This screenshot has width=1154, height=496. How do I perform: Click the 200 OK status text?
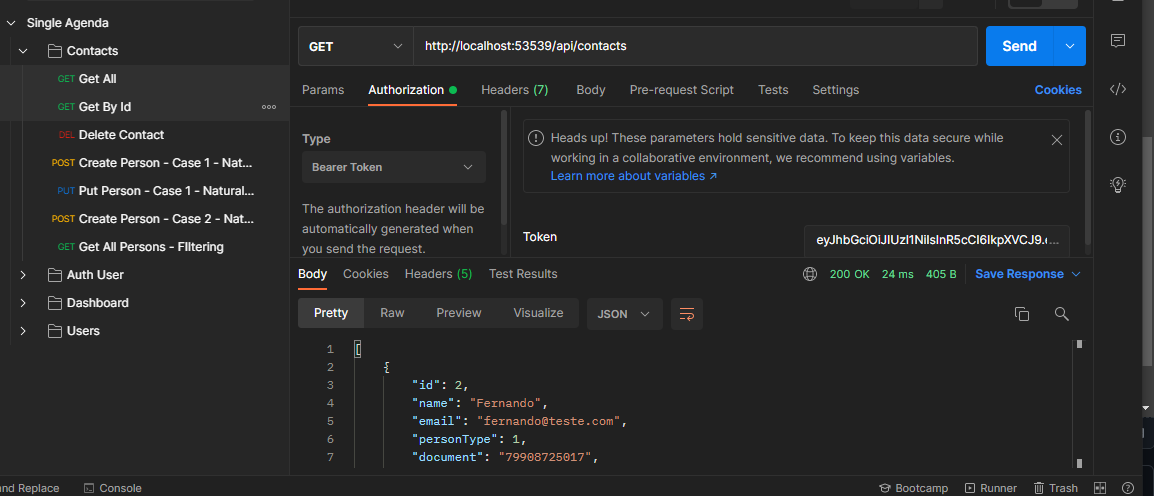pyautogui.click(x=849, y=274)
